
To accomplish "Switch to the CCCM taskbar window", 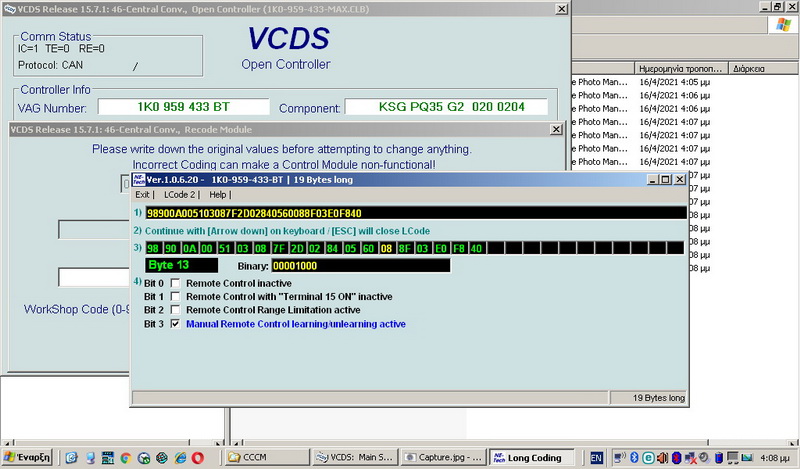I will click(267, 457).
